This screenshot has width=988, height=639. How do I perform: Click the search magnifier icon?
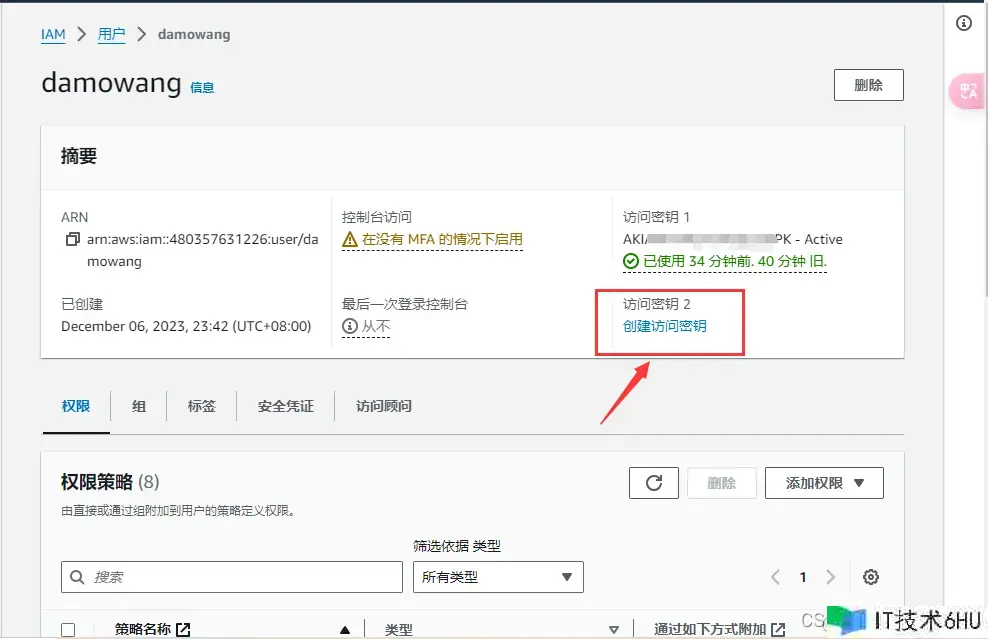coord(77,577)
